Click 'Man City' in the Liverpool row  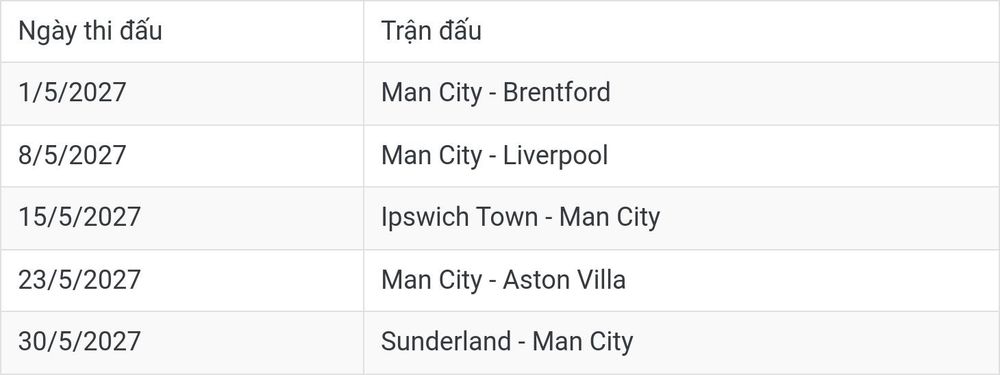(432, 156)
